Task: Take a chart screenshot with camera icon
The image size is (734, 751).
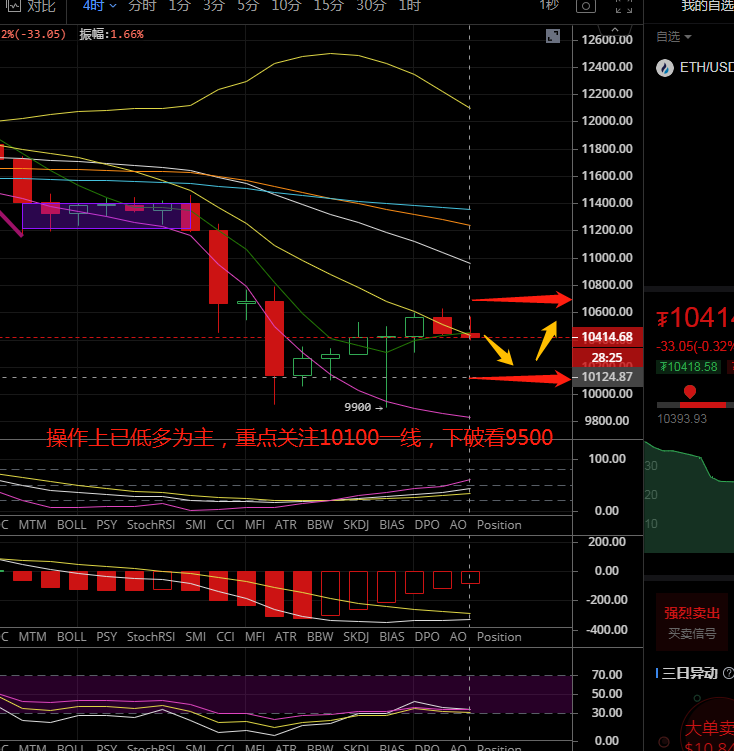Action: point(586,6)
